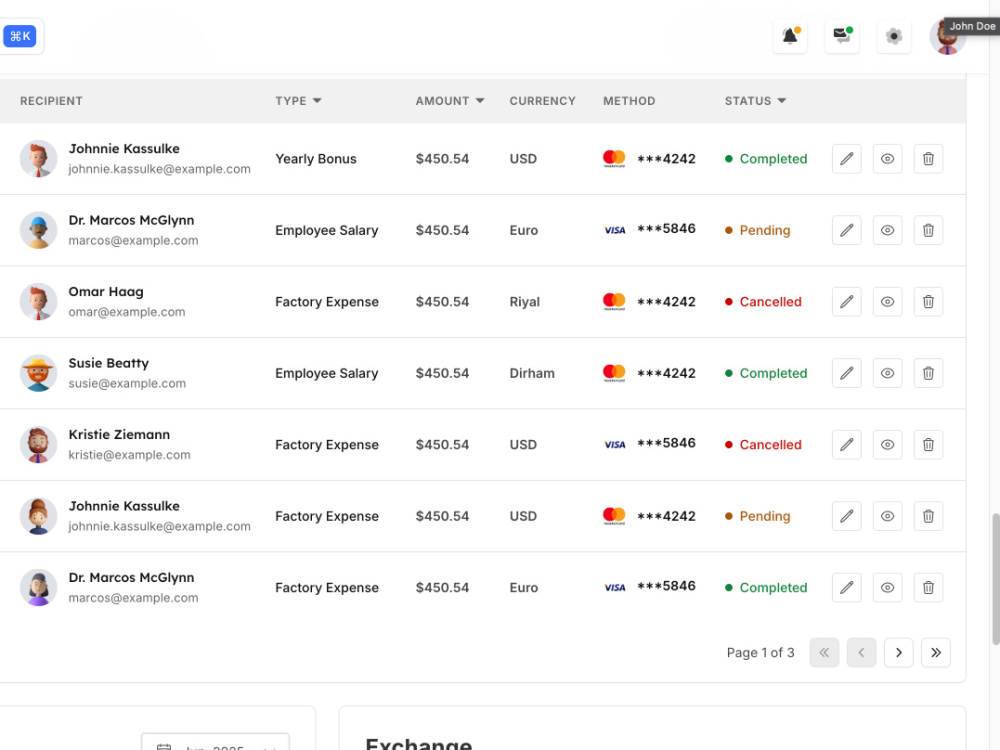
Task: Click the RECIPIENT column header
Action: click(x=51, y=101)
